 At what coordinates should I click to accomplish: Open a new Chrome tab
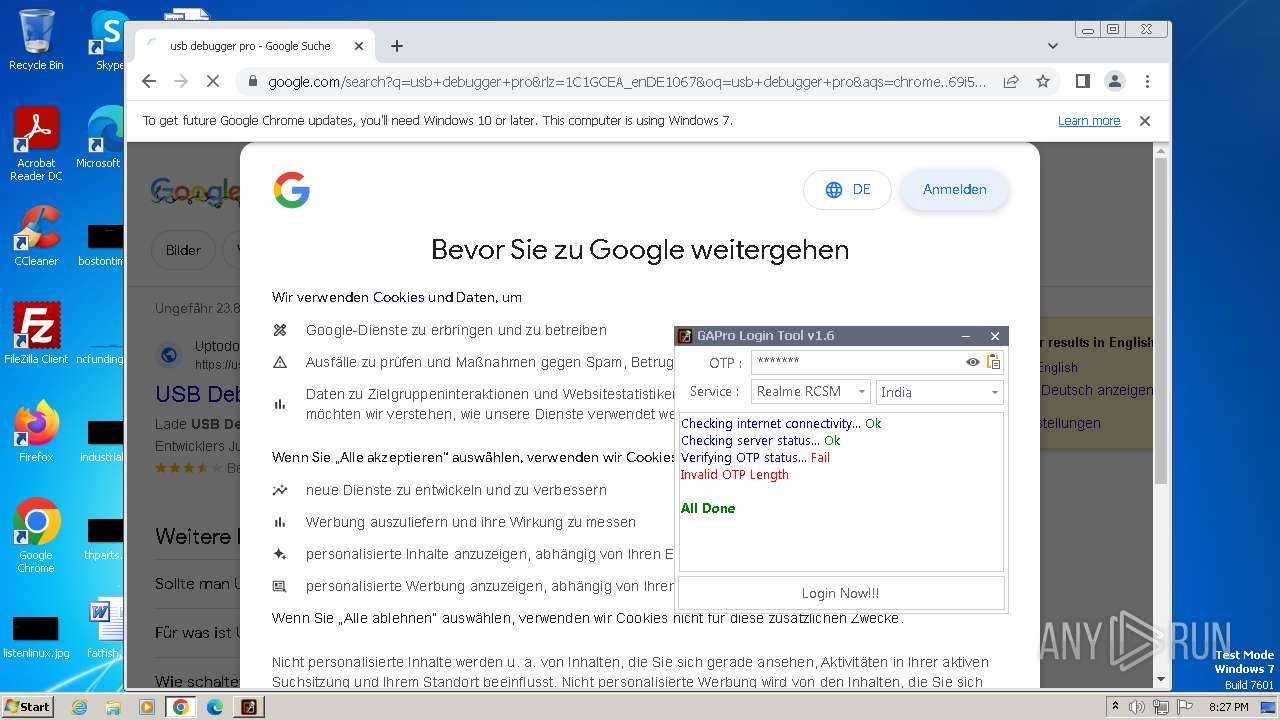(x=397, y=46)
